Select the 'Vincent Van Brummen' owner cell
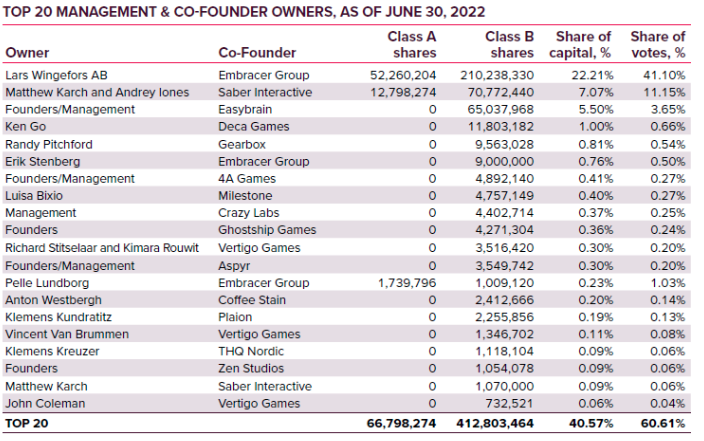 coord(67,334)
